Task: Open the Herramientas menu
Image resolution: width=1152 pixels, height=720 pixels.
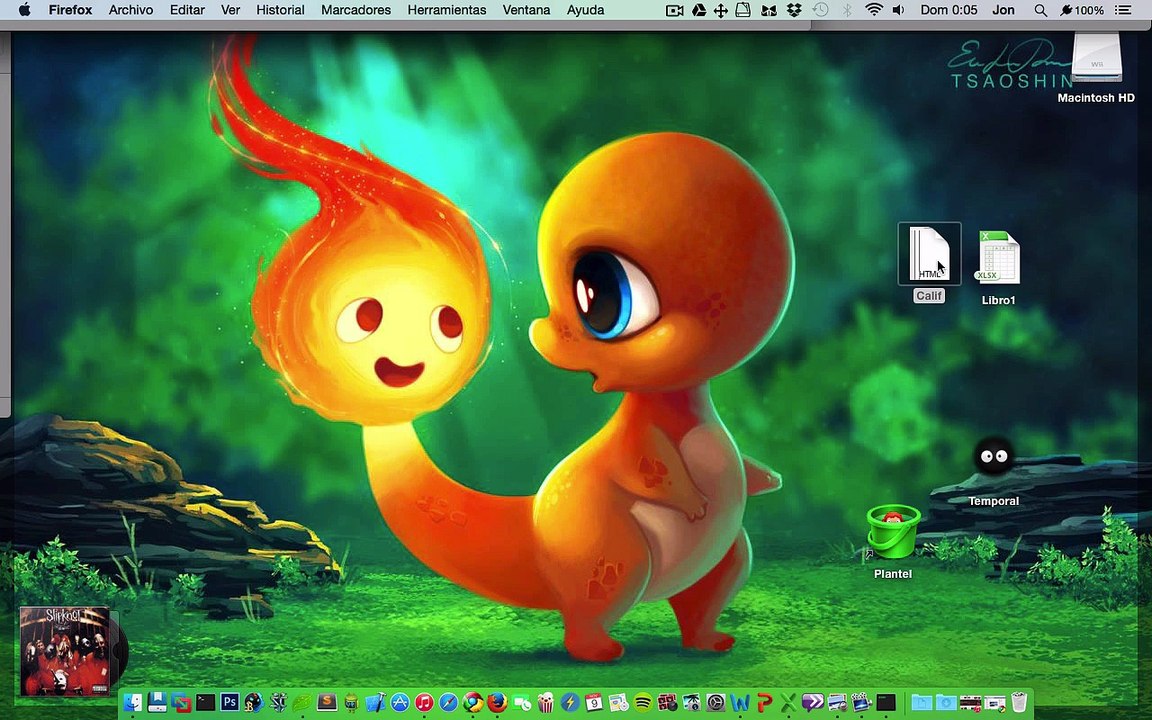Action: pyautogui.click(x=447, y=10)
